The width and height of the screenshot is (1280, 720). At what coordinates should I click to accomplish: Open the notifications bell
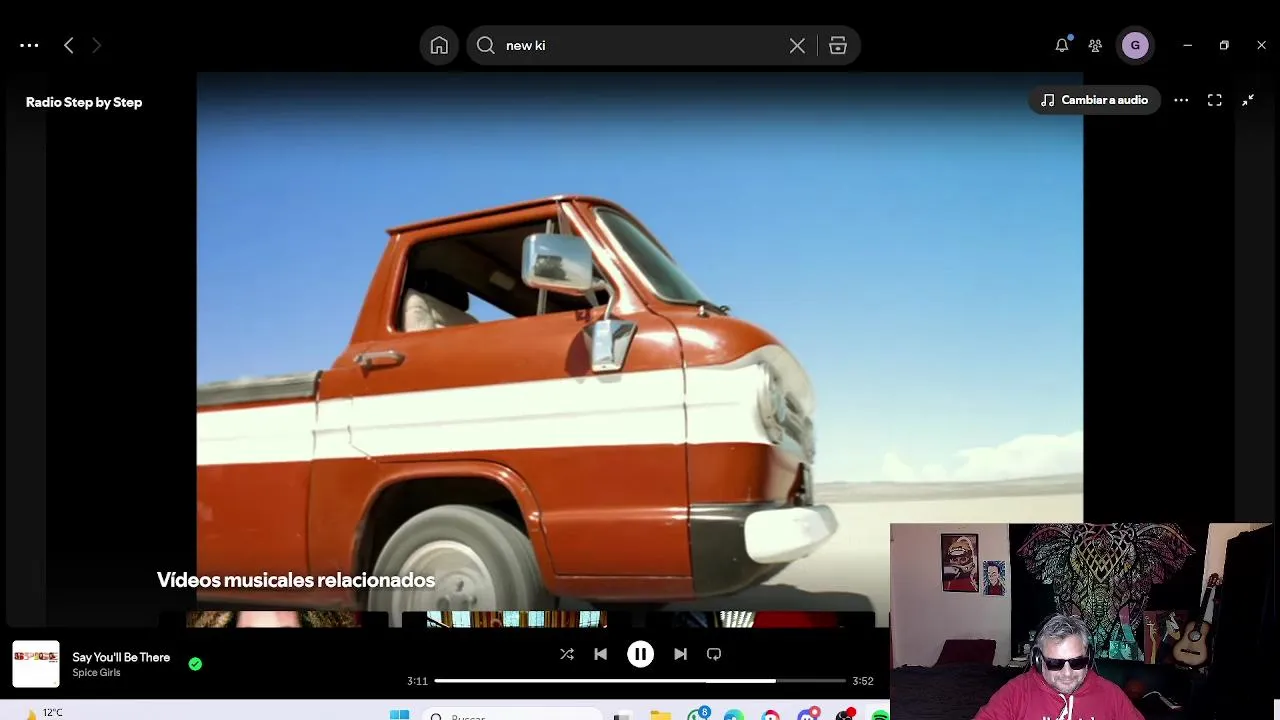(1062, 45)
